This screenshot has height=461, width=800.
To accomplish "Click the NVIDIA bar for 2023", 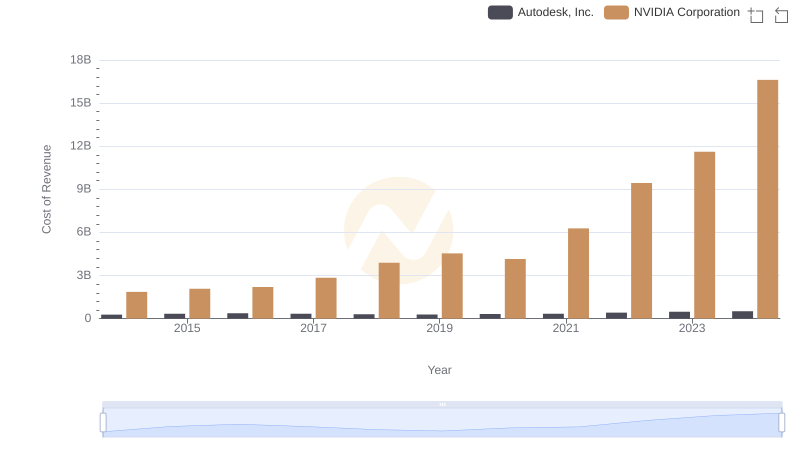I will (704, 235).
